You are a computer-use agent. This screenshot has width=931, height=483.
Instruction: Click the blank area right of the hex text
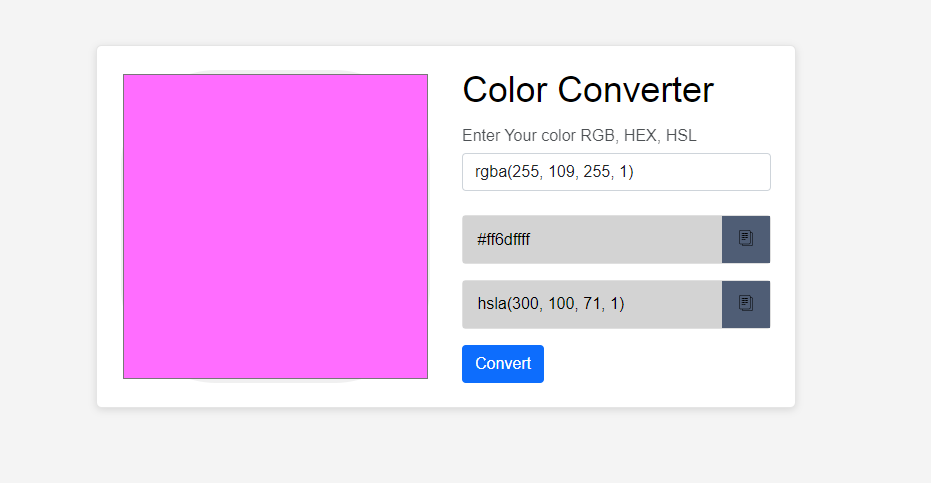coord(626,239)
